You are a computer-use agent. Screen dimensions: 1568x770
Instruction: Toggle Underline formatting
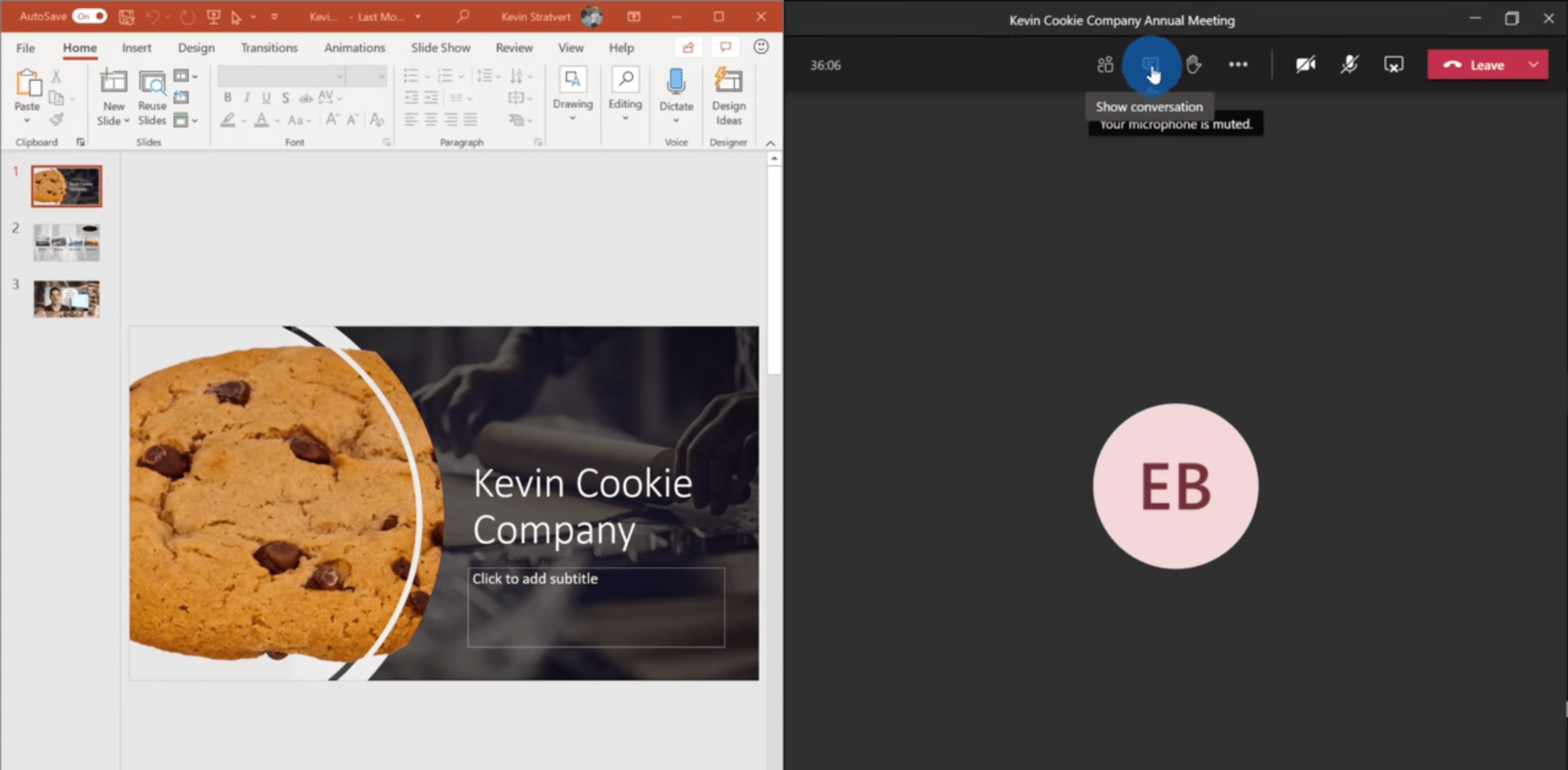[267, 97]
